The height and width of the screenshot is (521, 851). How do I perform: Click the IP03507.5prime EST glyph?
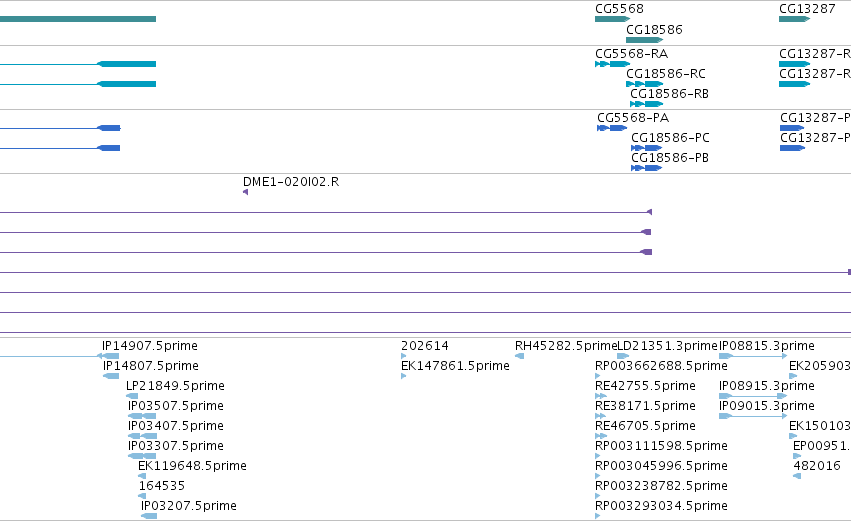pyautogui.click(x=142, y=416)
